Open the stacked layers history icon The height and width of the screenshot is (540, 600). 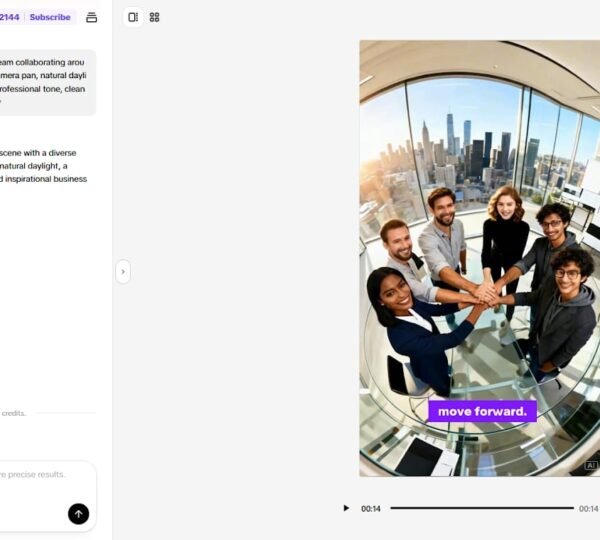click(x=91, y=18)
